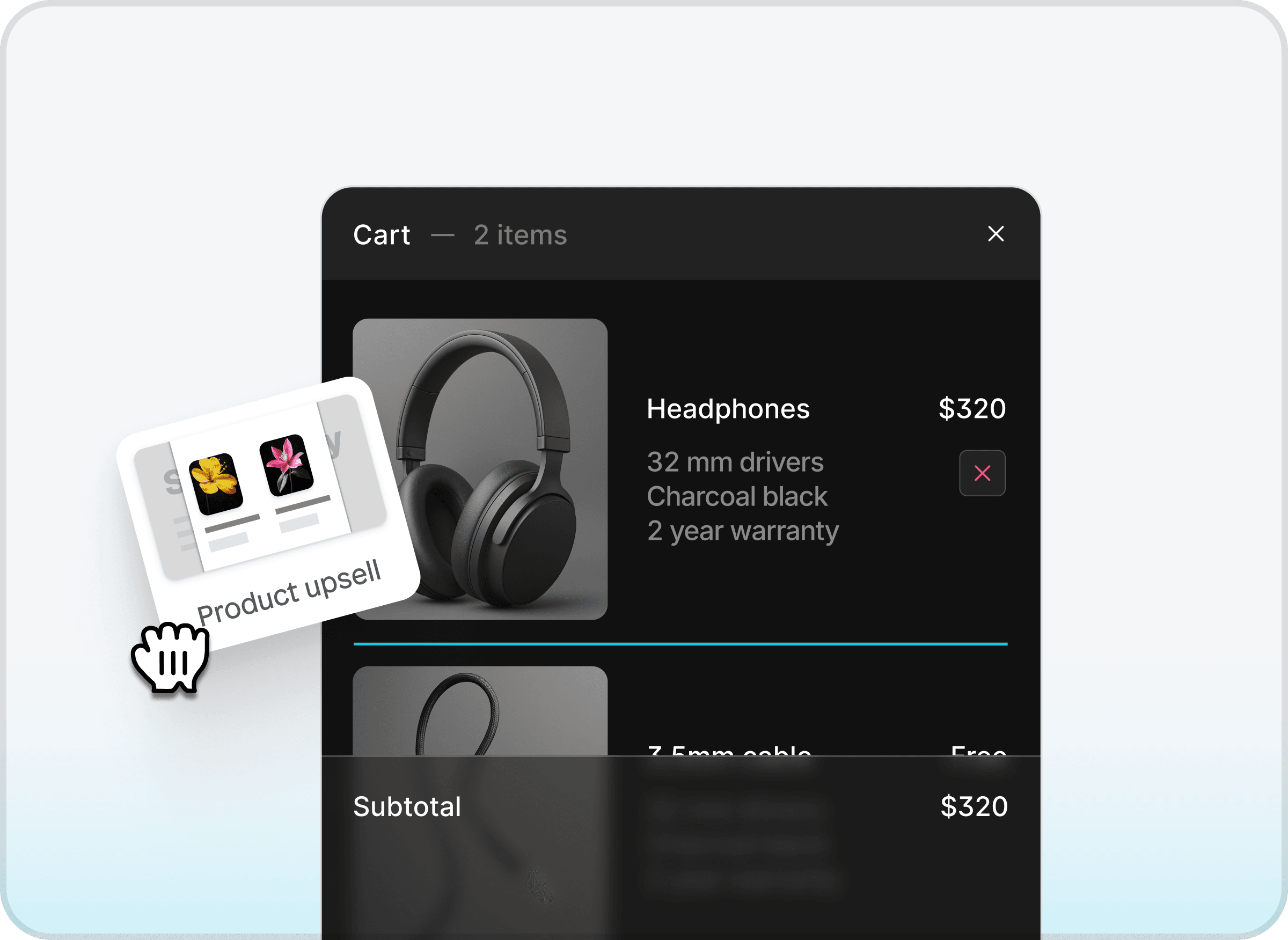Click the grabbing hand cursor icon
Image resolution: width=1288 pixels, height=940 pixels.
pos(171,657)
